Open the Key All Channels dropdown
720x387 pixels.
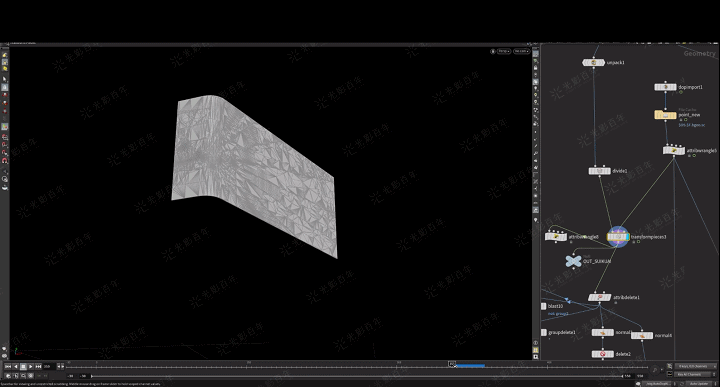click(x=695, y=375)
